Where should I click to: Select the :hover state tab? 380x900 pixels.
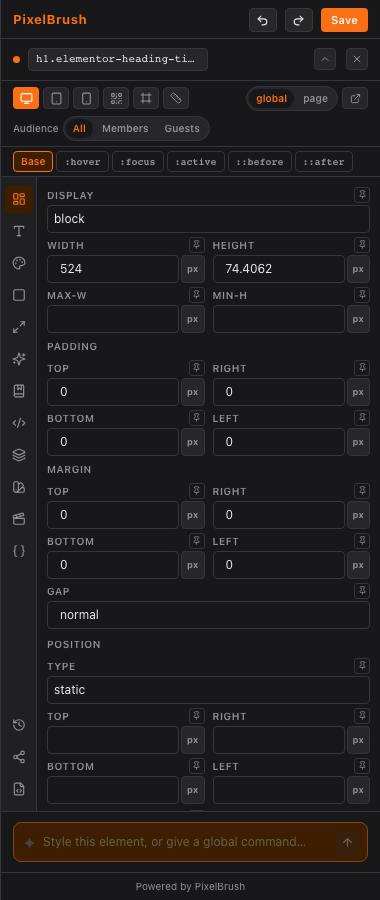(x=83, y=161)
